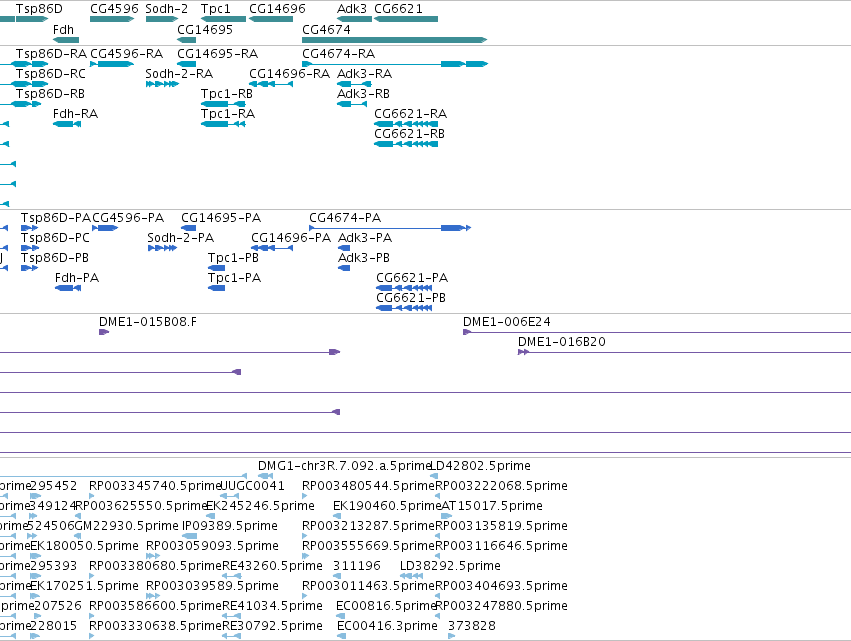Click the UUGC0041 feature label

(252, 486)
